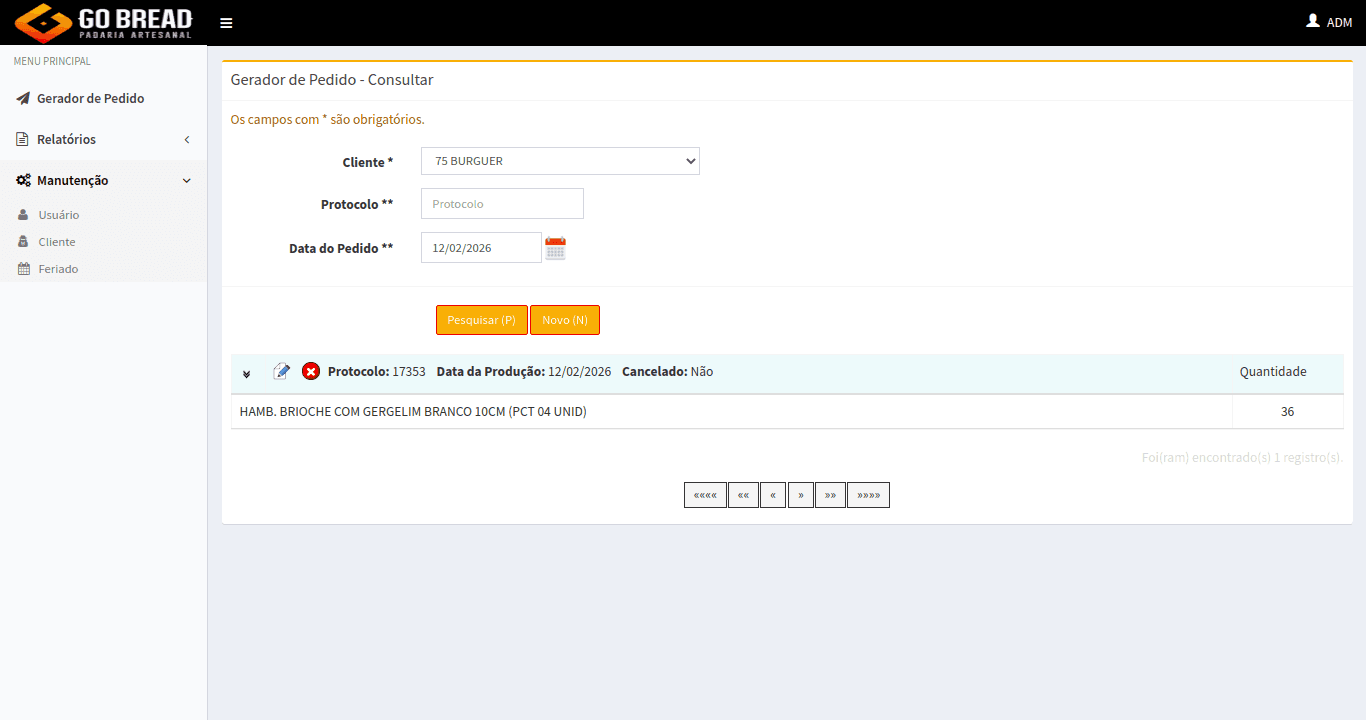Go to next page with single arrow
Image resolution: width=1366 pixels, height=720 pixels.
tap(800, 495)
